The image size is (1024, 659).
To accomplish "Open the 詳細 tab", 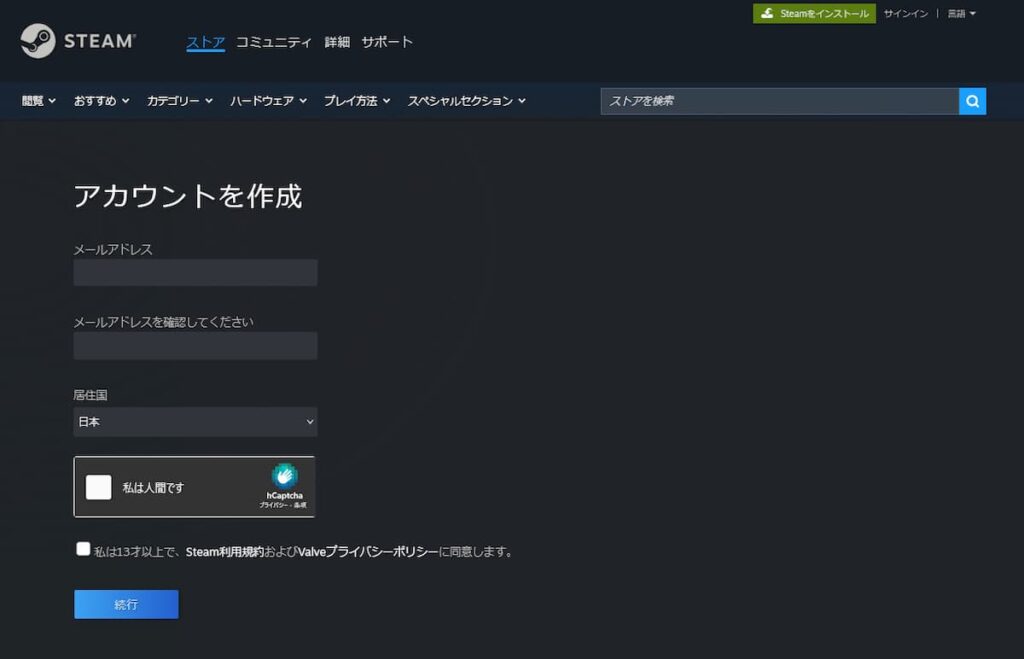I will (337, 42).
